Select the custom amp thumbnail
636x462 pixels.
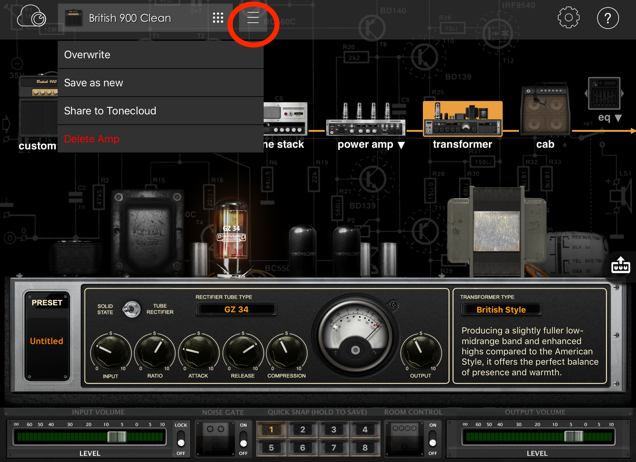pos(38,106)
